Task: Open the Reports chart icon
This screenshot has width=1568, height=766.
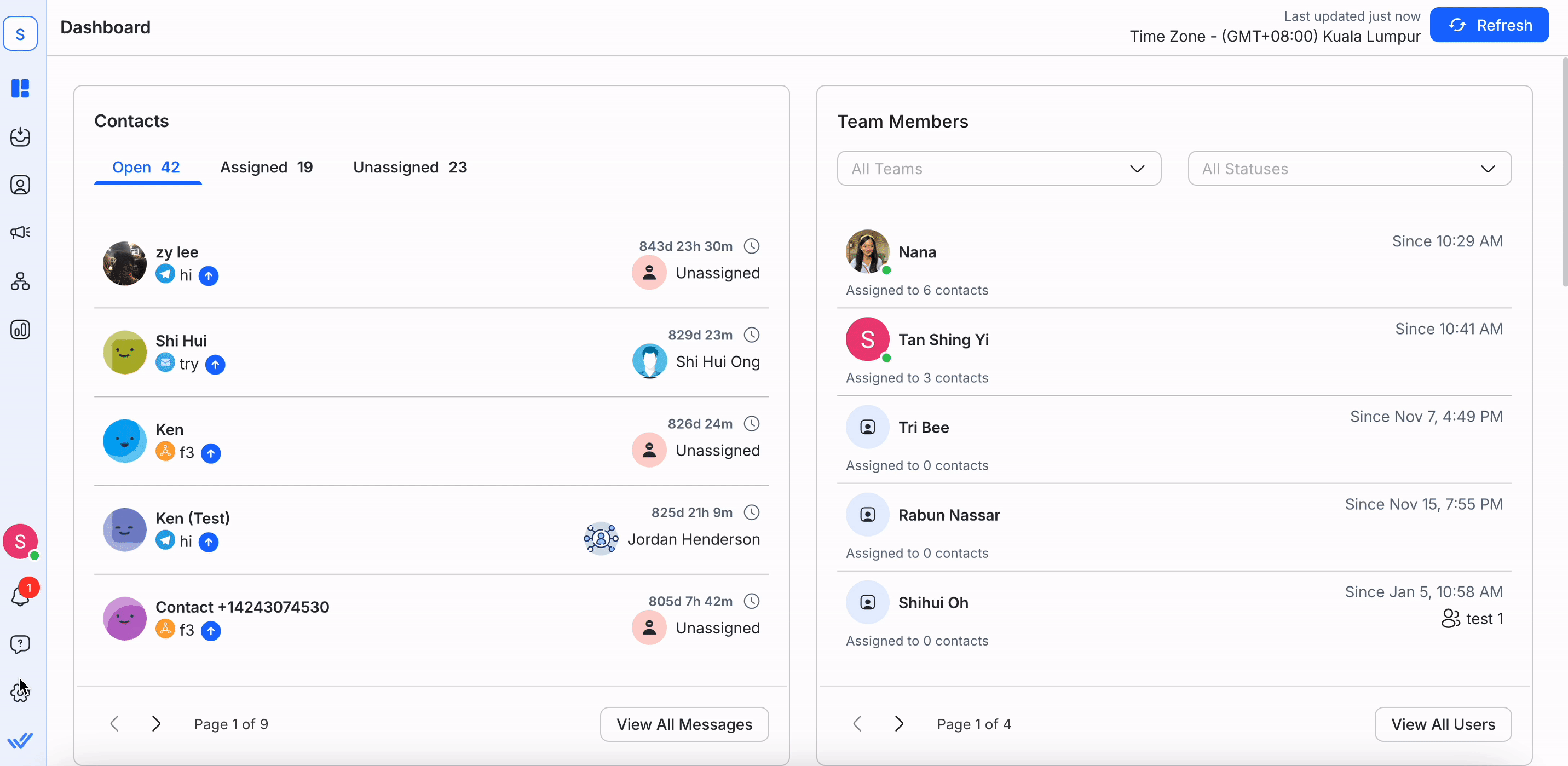Action: [20, 330]
